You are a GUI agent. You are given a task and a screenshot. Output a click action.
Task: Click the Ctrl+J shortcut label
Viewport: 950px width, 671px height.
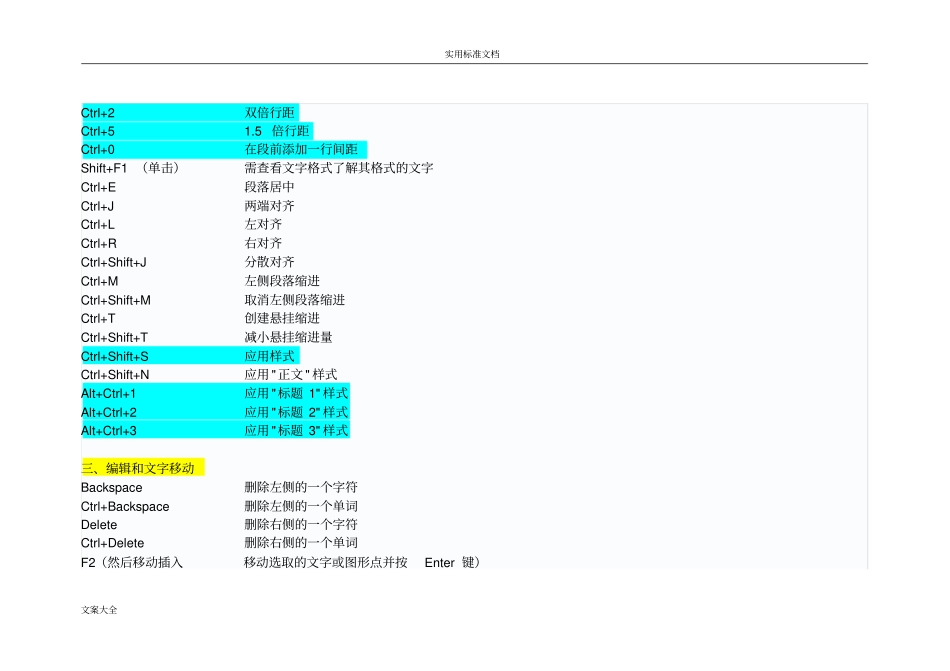click(97, 206)
